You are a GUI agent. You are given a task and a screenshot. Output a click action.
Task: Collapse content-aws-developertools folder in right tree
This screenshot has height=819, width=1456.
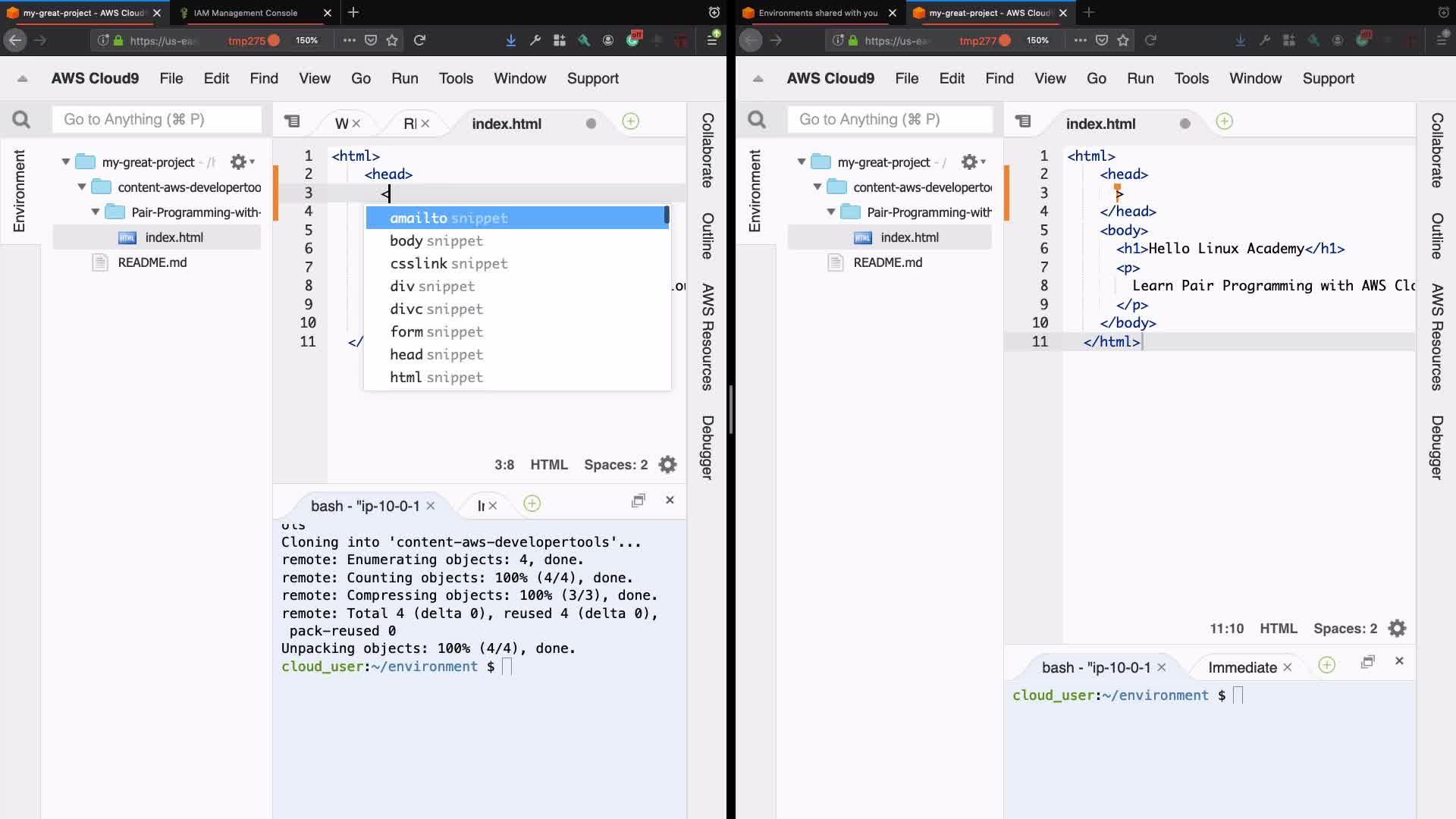[817, 187]
